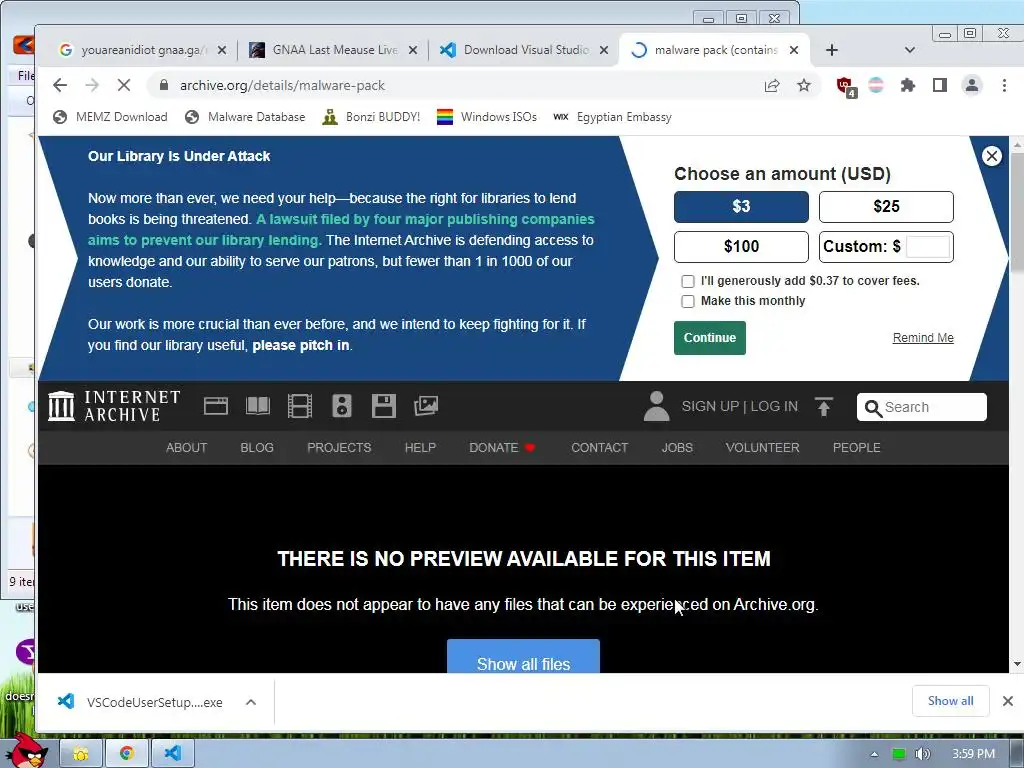This screenshot has height=768, width=1024.
Task: Click the green Continue button
Action: [x=710, y=338]
